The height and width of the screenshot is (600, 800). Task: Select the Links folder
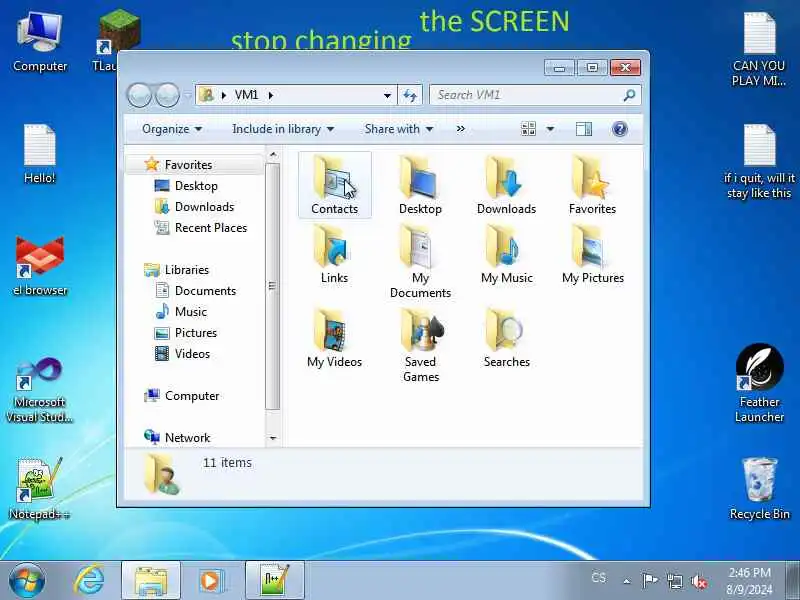click(334, 255)
